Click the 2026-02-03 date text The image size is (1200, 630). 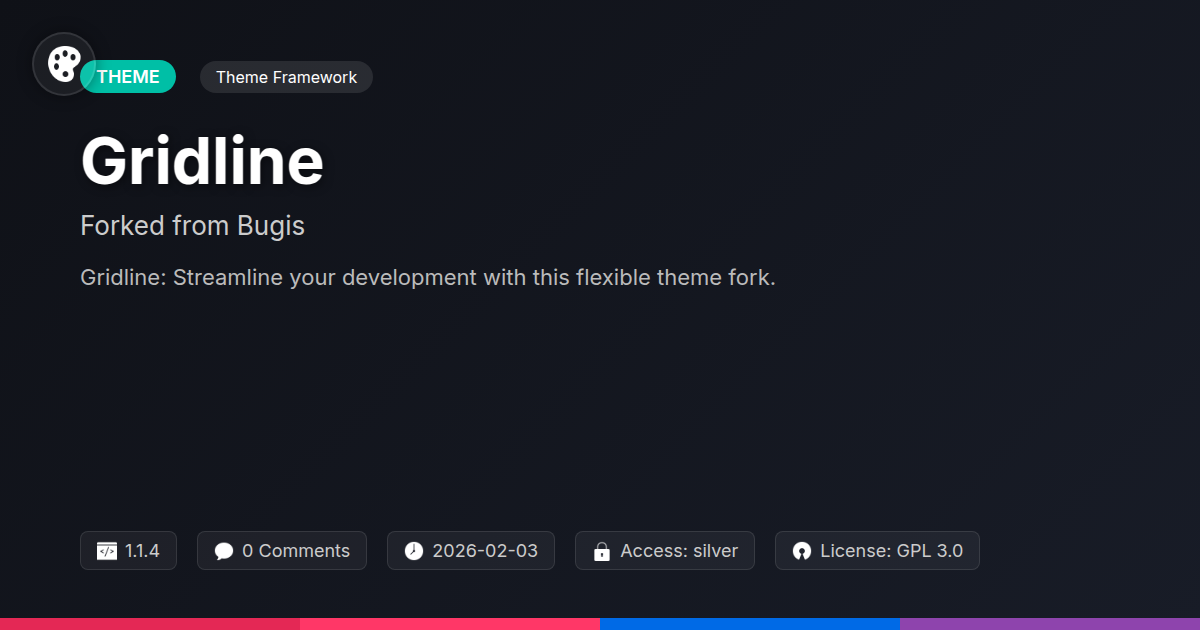click(x=485, y=551)
